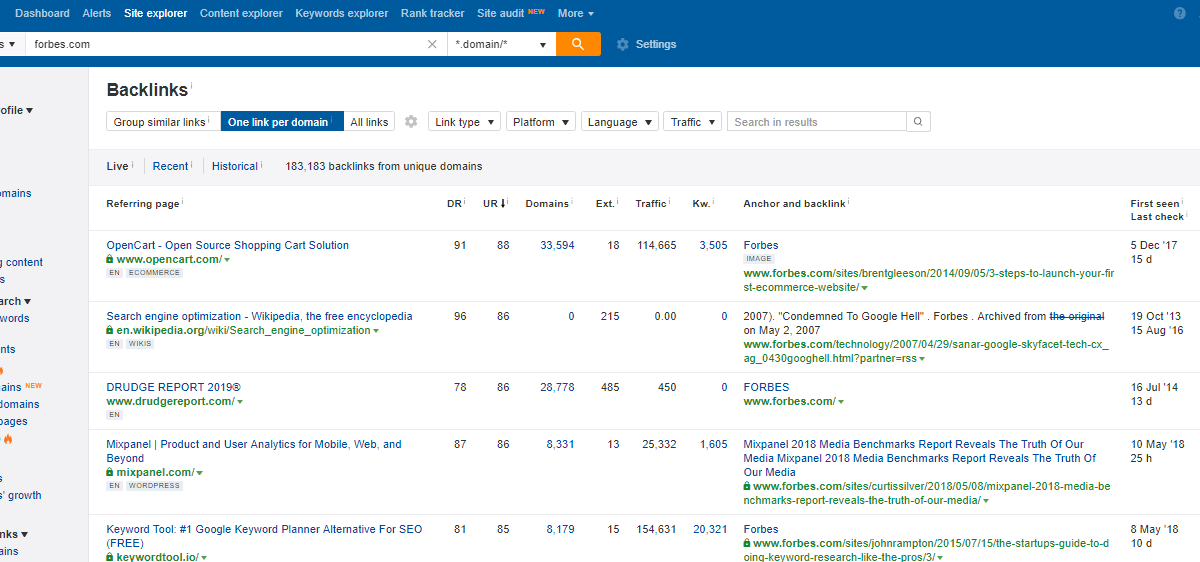This screenshot has width=1200, height=562.
Task: Open the 33,594 referring domains link
Action: pos(557,245)
